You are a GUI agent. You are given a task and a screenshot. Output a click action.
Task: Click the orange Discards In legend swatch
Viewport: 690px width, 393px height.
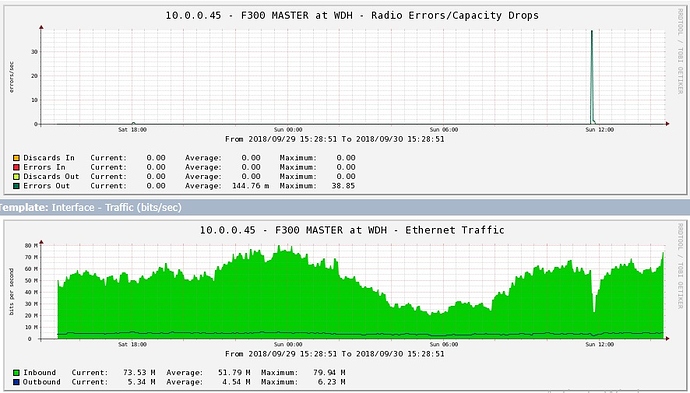point(16,158)
